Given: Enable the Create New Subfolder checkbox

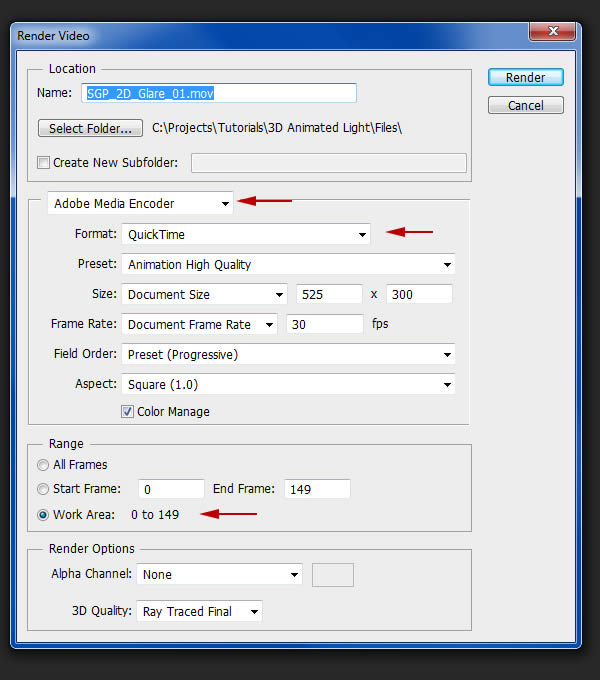Looking at the screenshot, I should click(43, 163).
